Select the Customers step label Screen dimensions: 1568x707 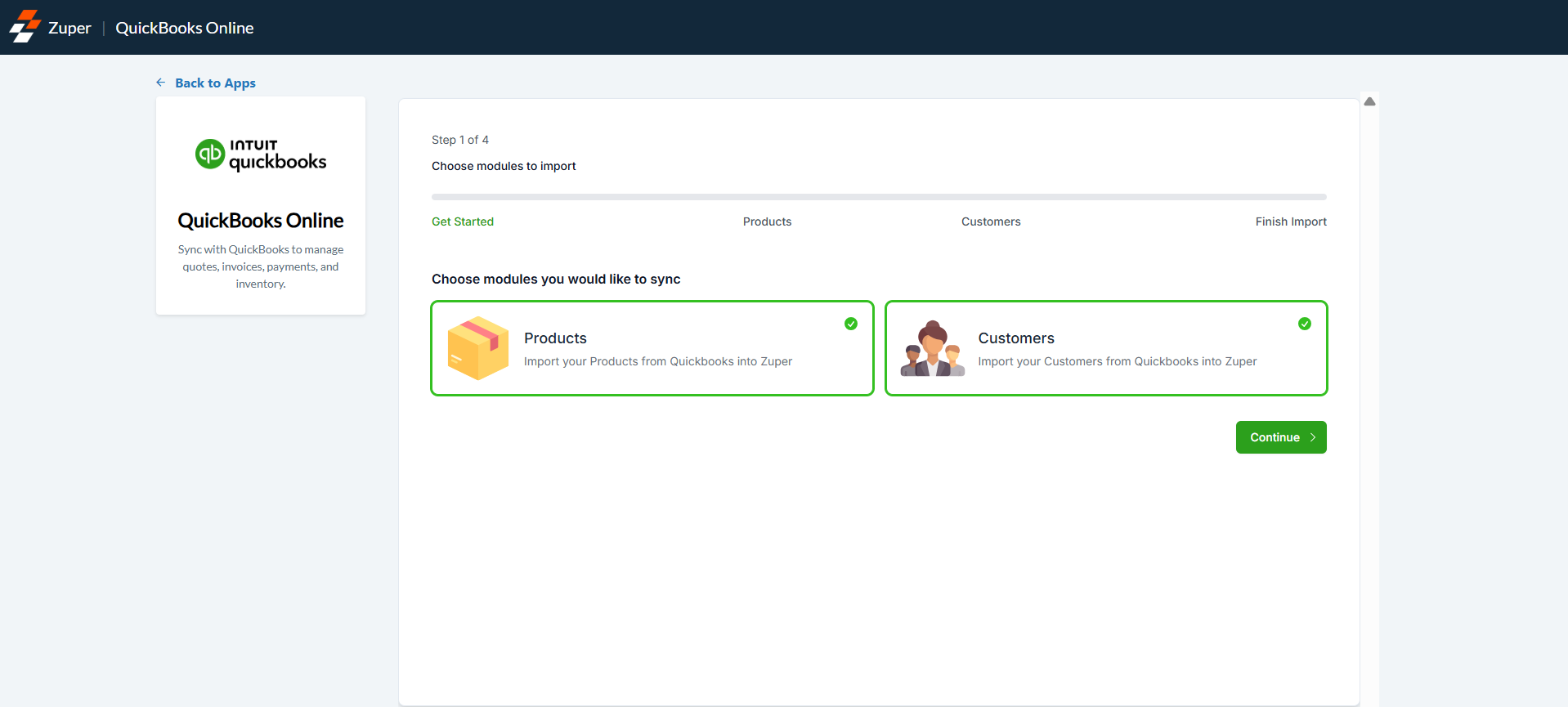[991, 221]
